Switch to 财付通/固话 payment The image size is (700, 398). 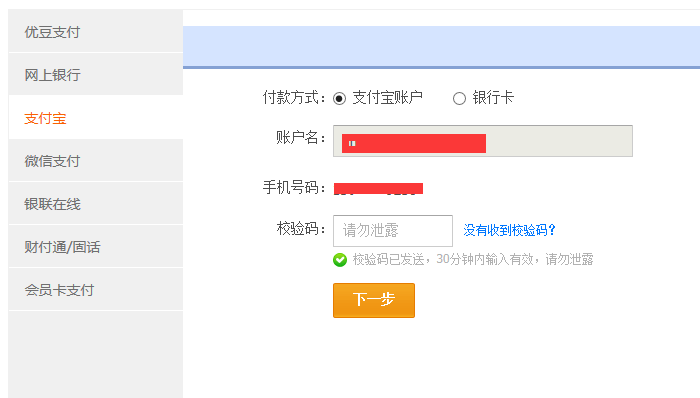click(x=96, y=246)
